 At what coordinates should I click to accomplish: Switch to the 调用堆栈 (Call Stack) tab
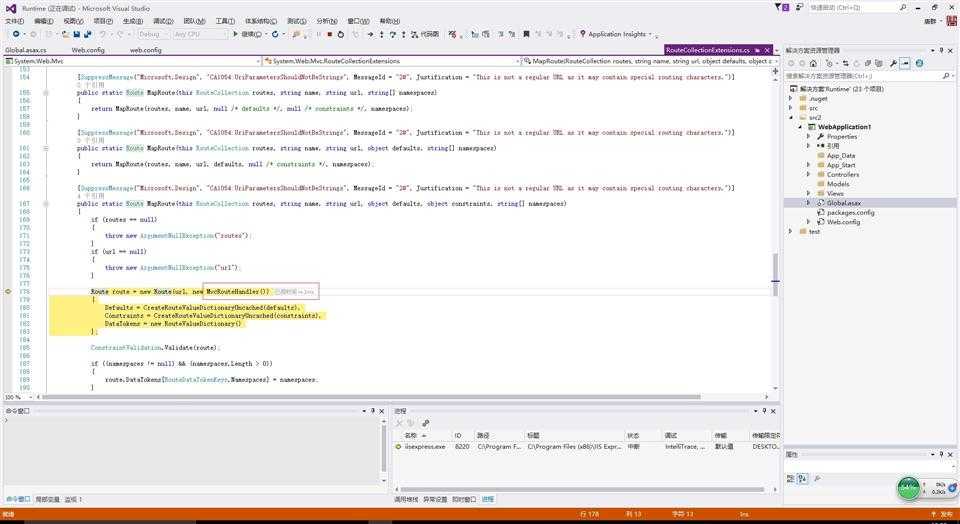tap(406, 500)
